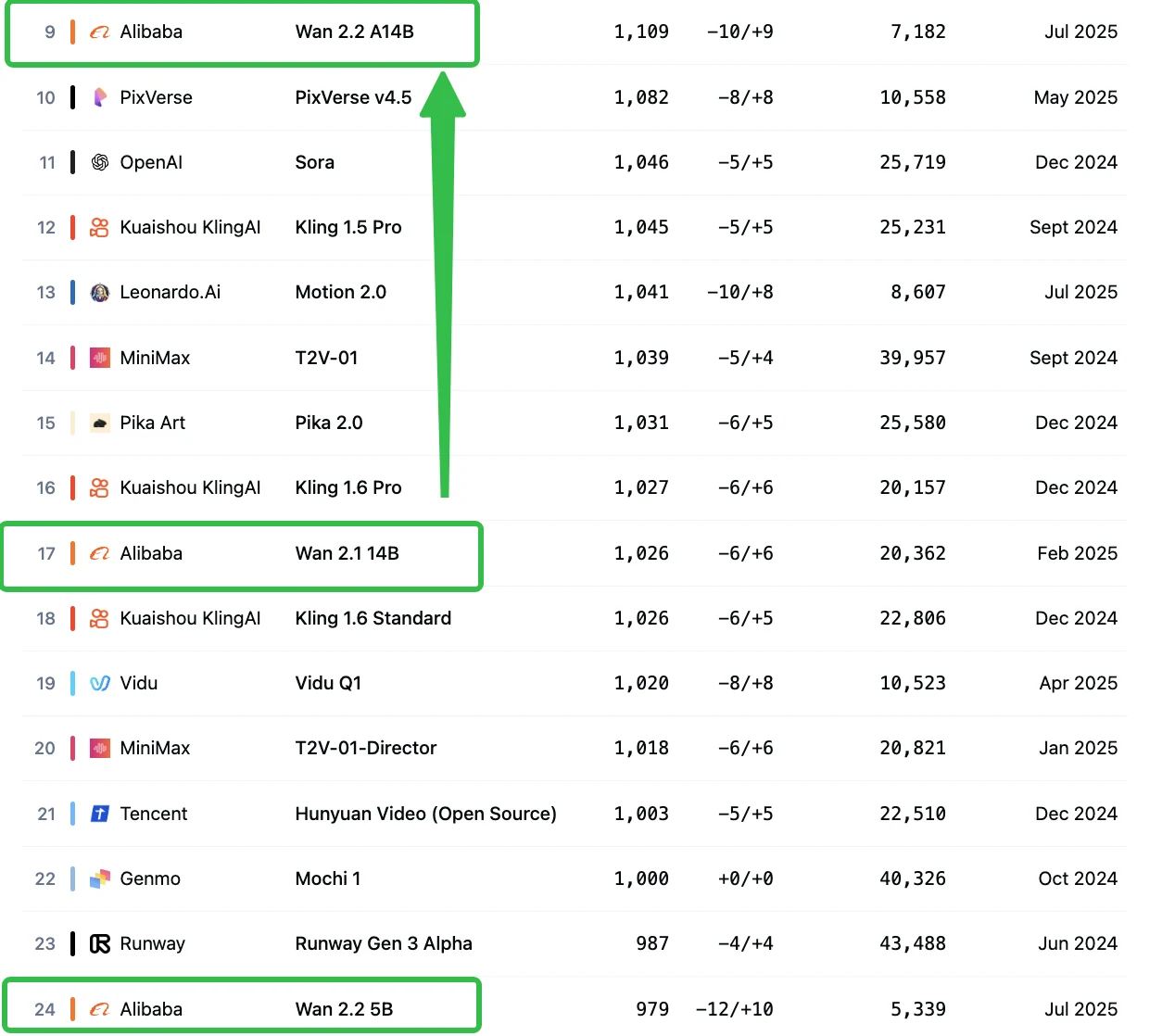Click the Genmo logo icon
Viewport: 1175px width, 1036px height.
click(100, 878)
